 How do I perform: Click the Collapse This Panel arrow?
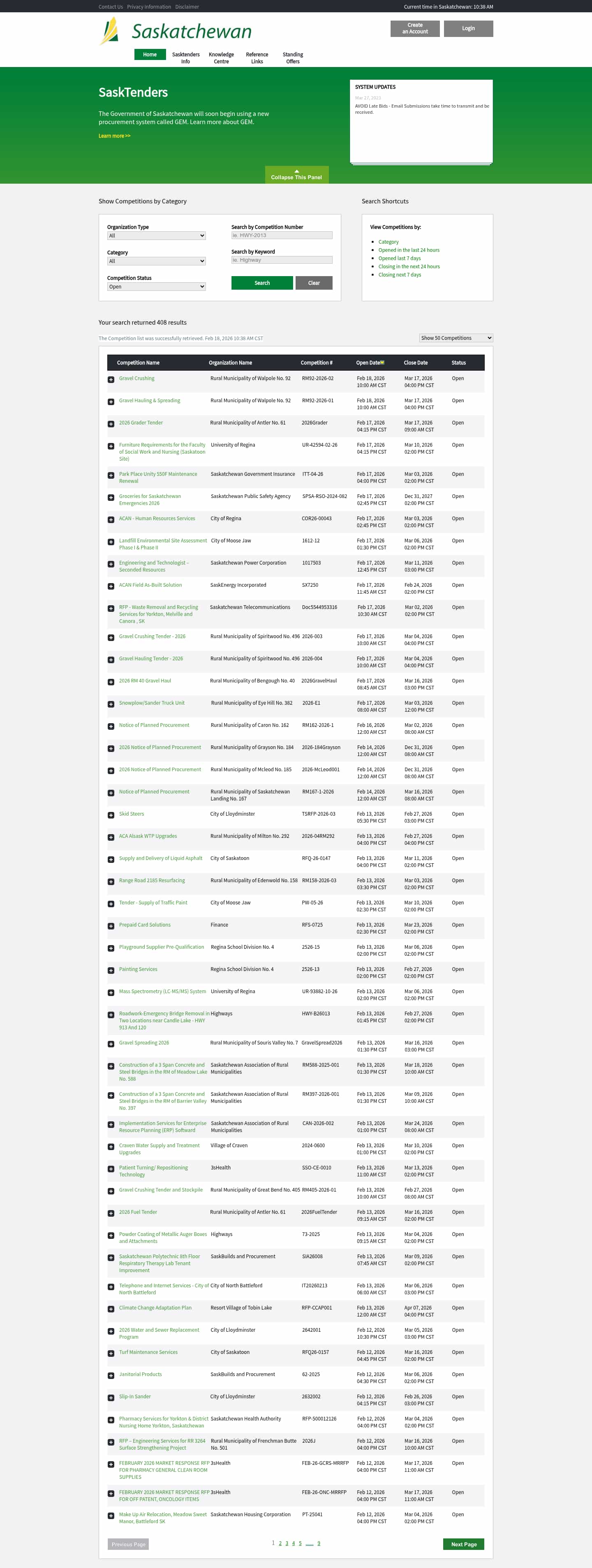296,171
